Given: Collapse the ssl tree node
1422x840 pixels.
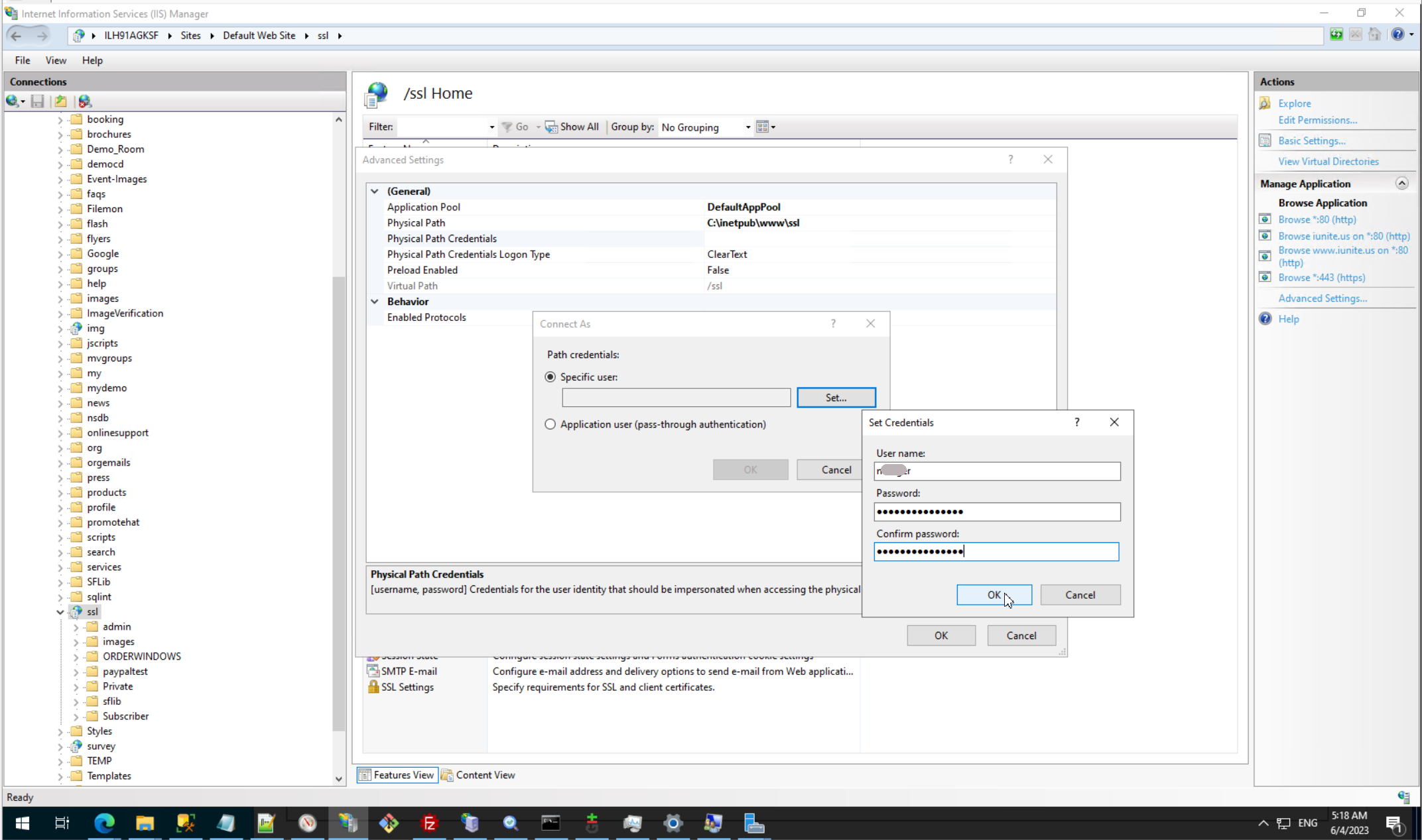Looking at the screenshot, I should tap(60, 612).
